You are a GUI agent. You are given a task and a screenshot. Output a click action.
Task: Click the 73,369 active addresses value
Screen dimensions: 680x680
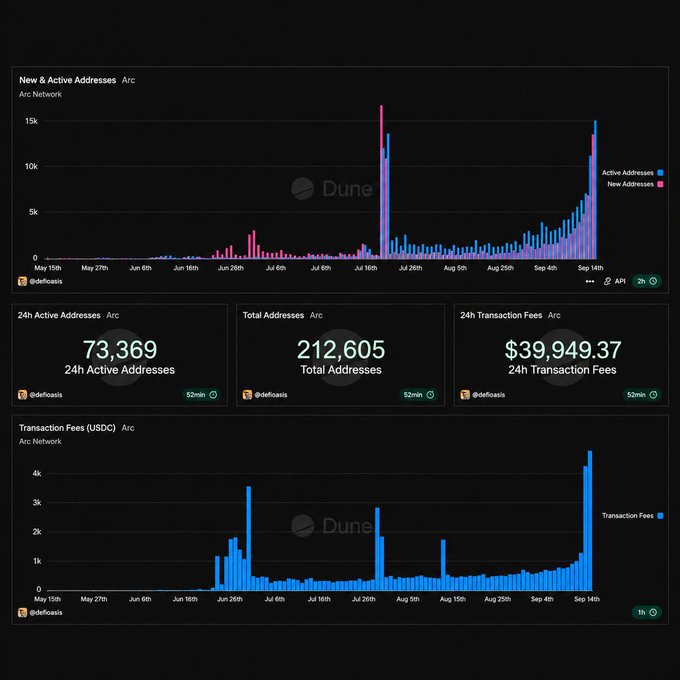click(x=120, y=350)
